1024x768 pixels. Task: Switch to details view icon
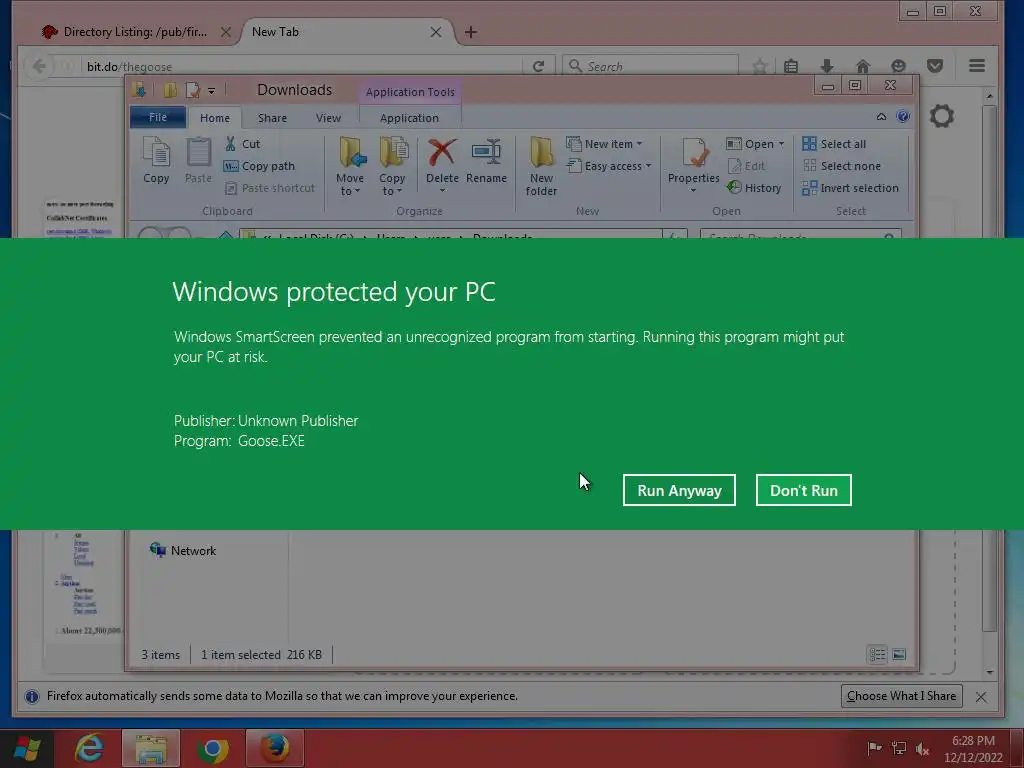(878, 654)
